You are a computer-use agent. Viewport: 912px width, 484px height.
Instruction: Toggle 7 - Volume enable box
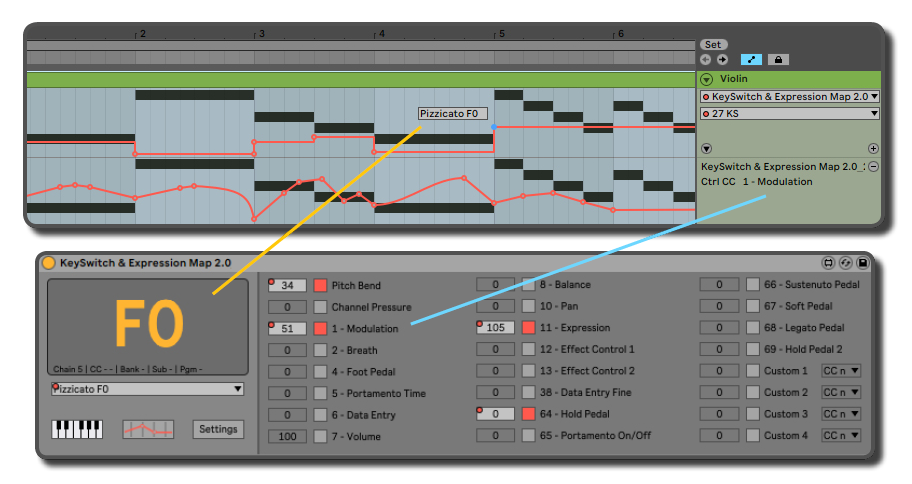(320, 436)
